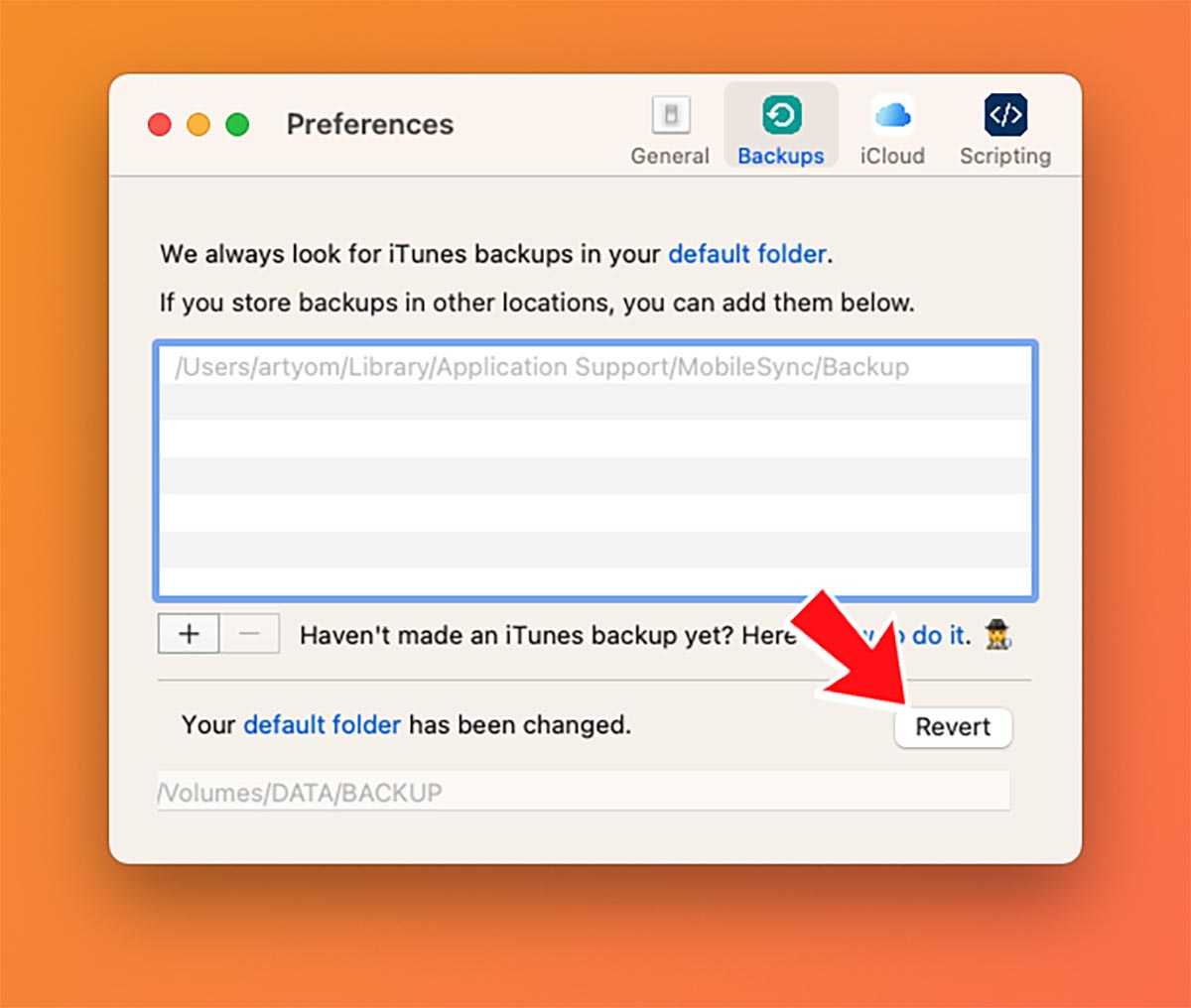Click the yellow minimize window button

tap(198, 125)
